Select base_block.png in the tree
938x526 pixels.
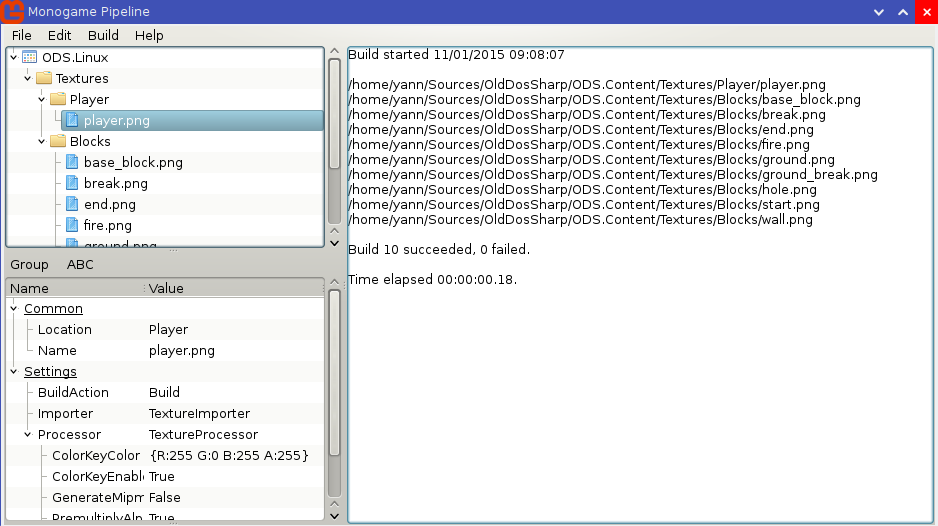coord(133,162)
